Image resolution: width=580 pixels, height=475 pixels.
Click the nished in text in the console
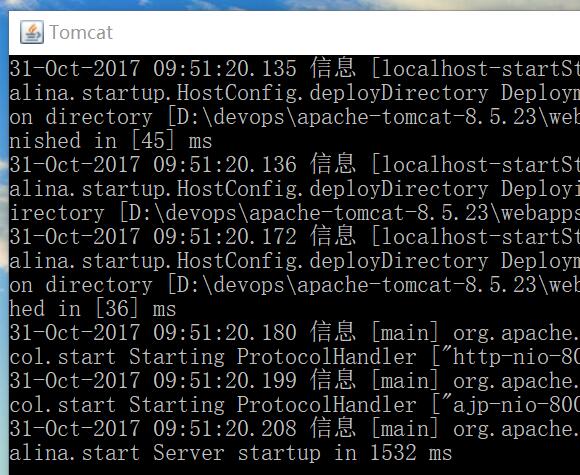(63, 141)
